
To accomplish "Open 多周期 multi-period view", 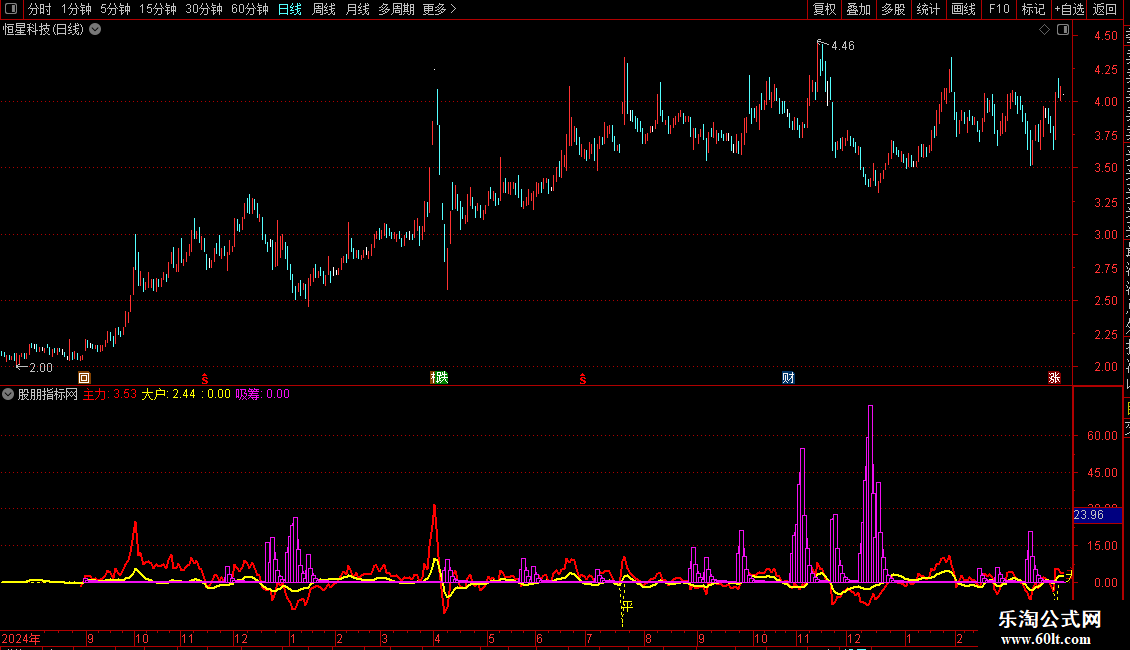I will click(396, 9).
